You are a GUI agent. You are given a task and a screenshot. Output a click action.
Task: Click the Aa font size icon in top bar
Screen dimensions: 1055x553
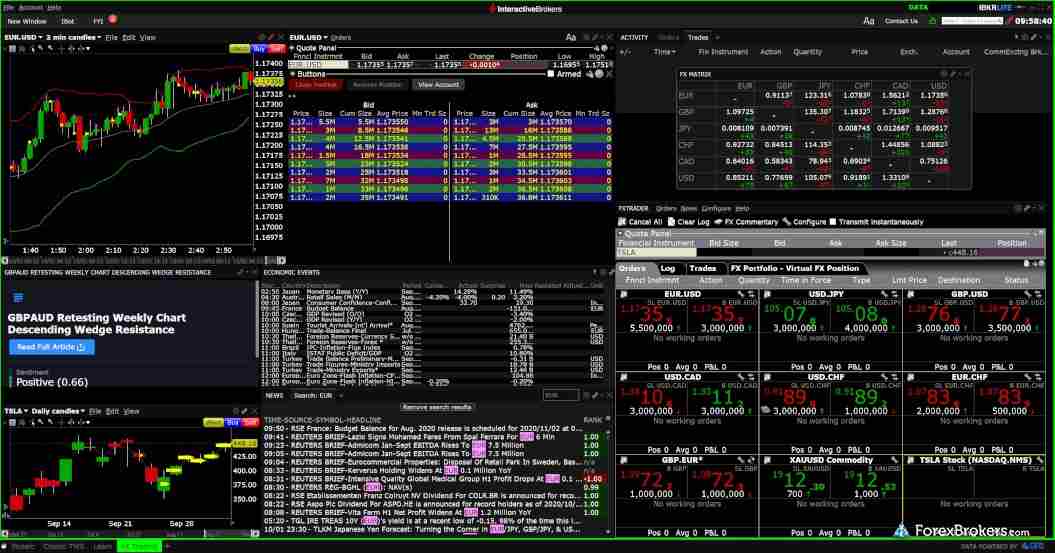(869, 22)
